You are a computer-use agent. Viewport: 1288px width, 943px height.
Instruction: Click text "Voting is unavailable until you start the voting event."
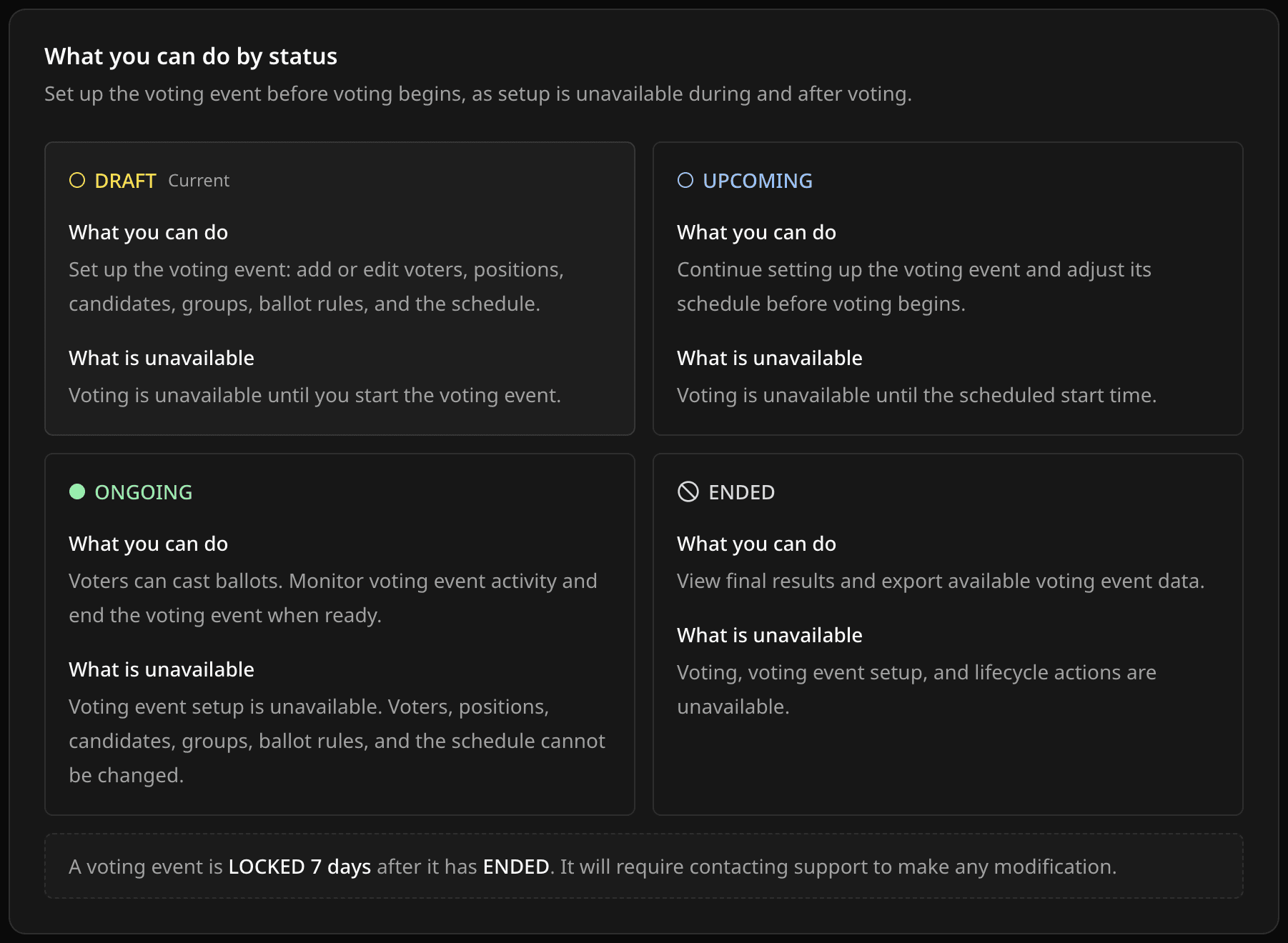[x=314, y=395]
